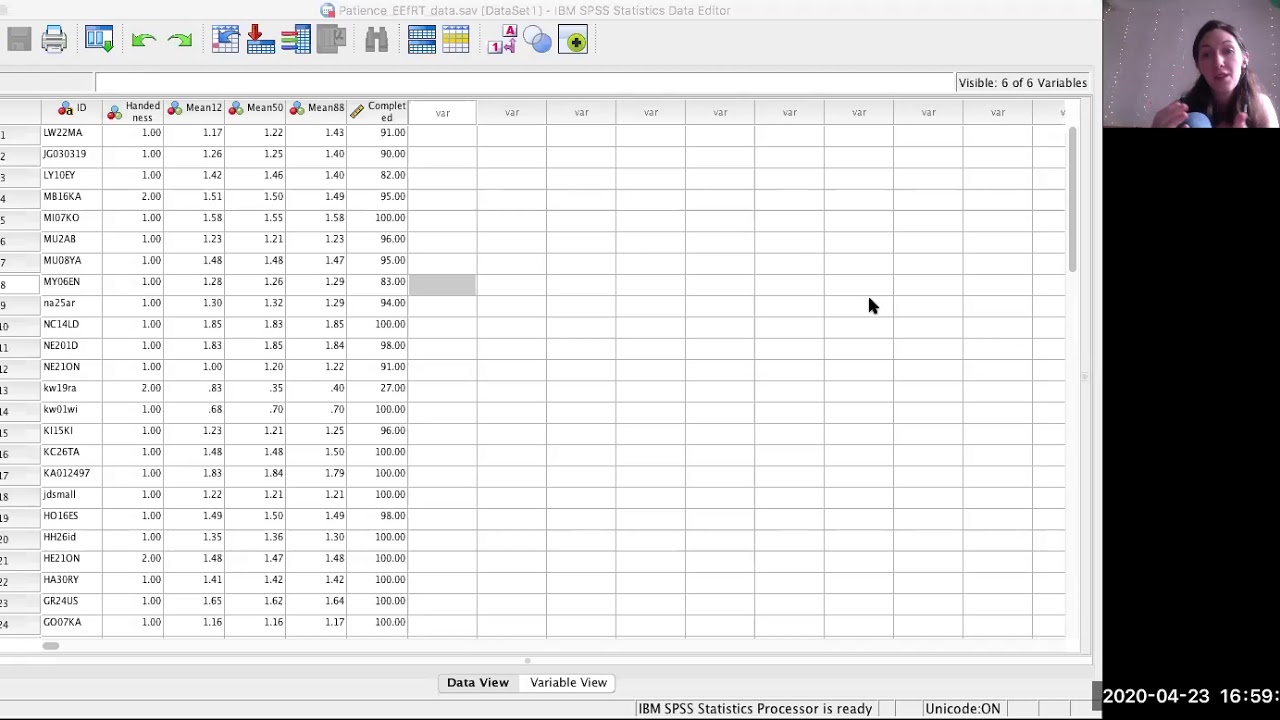1280x720 pixels.
Task: Toggle Value Labels icon with A and 1
Action: tap(501, 40)
